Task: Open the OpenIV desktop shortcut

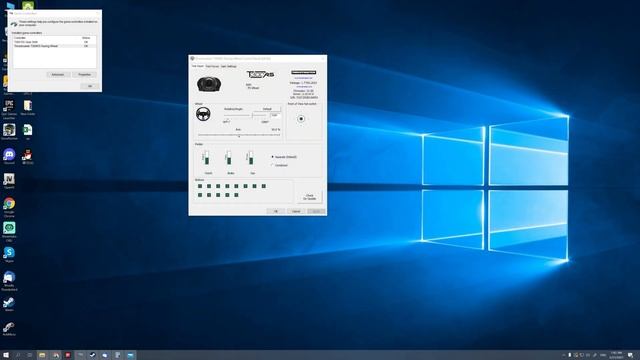Action: point(9,180)
